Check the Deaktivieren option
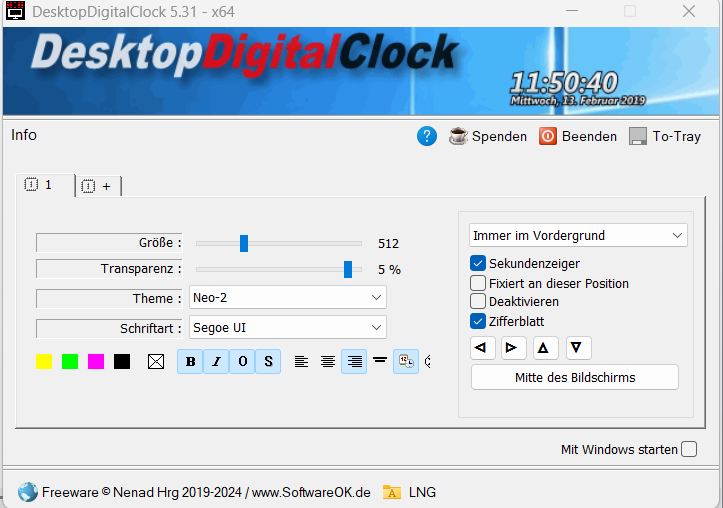This screenshot has height=508, width=723. [x=478, y=301]
